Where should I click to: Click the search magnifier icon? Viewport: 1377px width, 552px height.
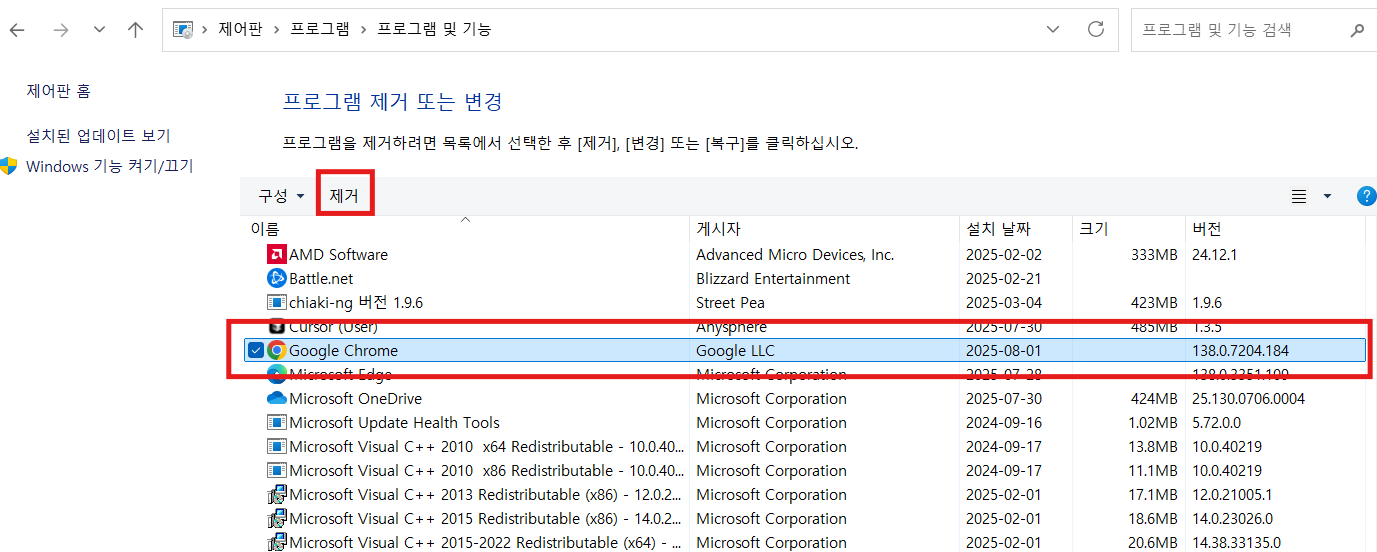click(1357, 30)
